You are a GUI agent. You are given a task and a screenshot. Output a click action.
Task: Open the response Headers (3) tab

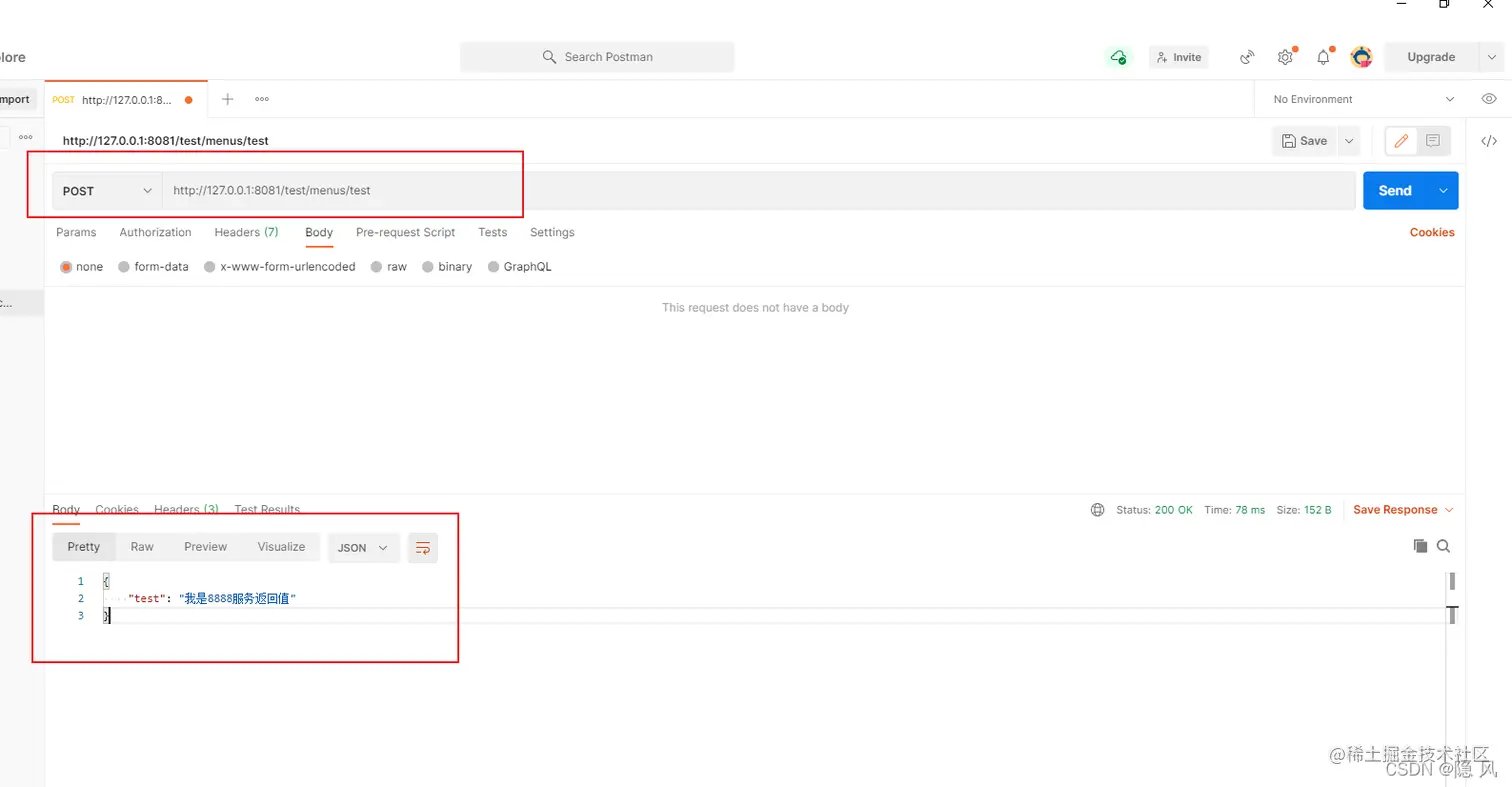pos(186,510)
